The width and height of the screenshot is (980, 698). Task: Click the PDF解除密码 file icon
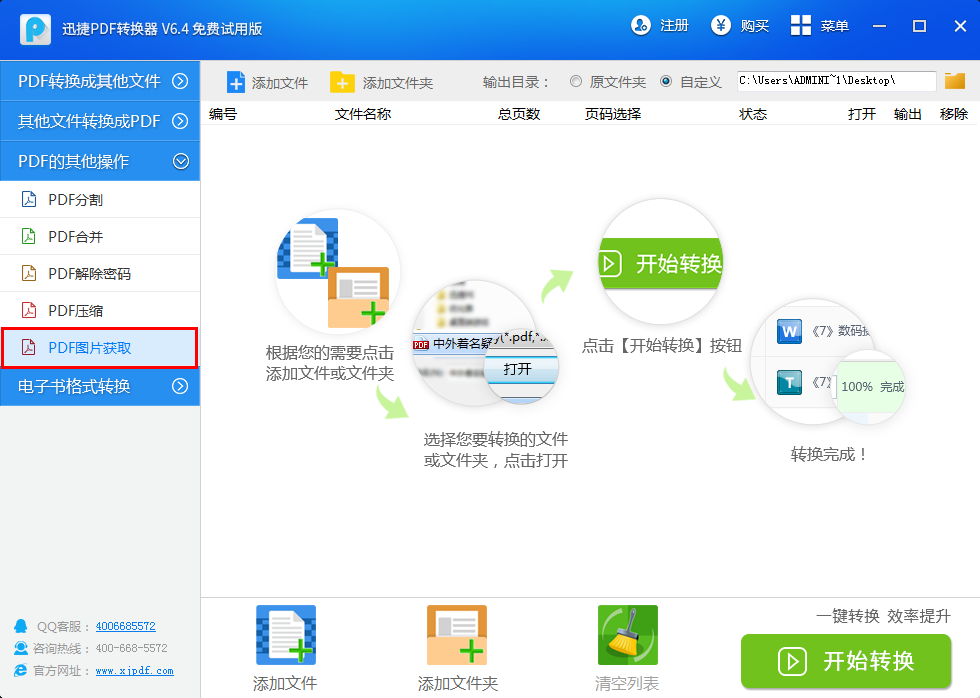click(29, 273)
